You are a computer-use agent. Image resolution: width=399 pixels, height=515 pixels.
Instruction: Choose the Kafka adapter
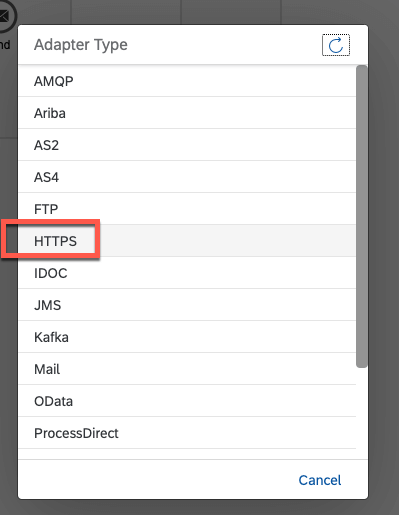pos(187,337)
